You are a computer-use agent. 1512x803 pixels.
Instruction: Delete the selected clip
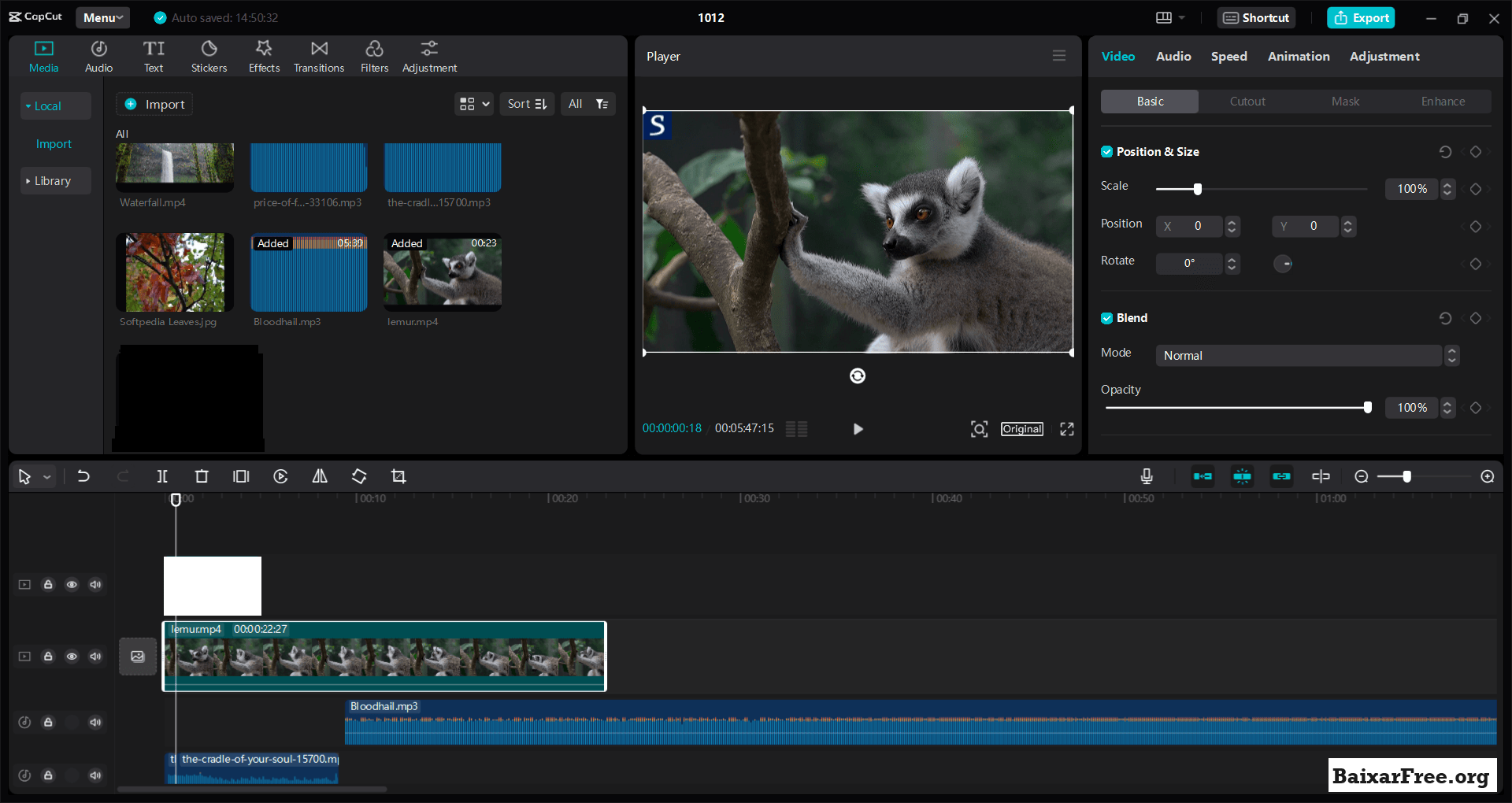point(202,476)
